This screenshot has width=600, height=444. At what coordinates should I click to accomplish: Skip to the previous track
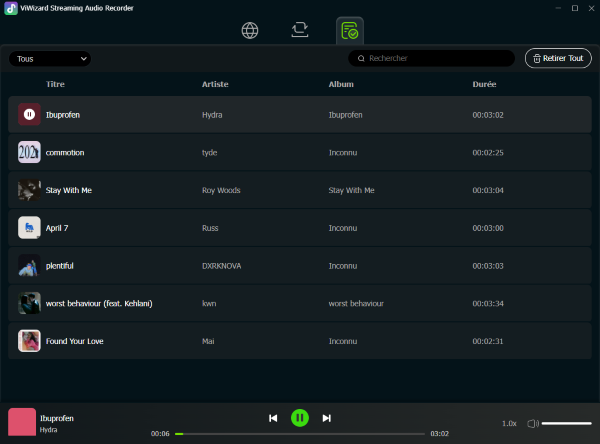coord(273,418)
